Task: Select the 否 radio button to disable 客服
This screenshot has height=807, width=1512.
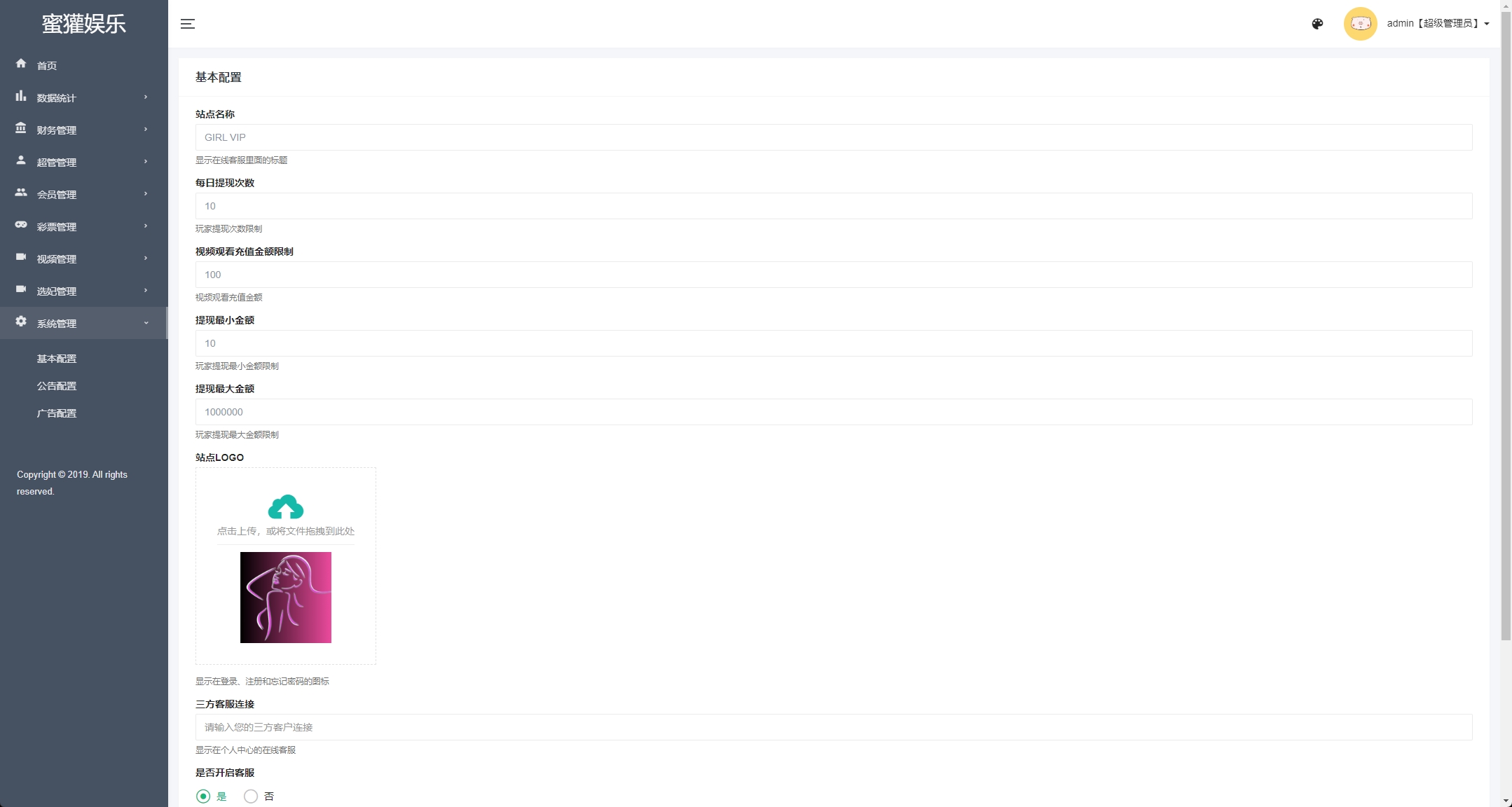Action: point(250,795)
